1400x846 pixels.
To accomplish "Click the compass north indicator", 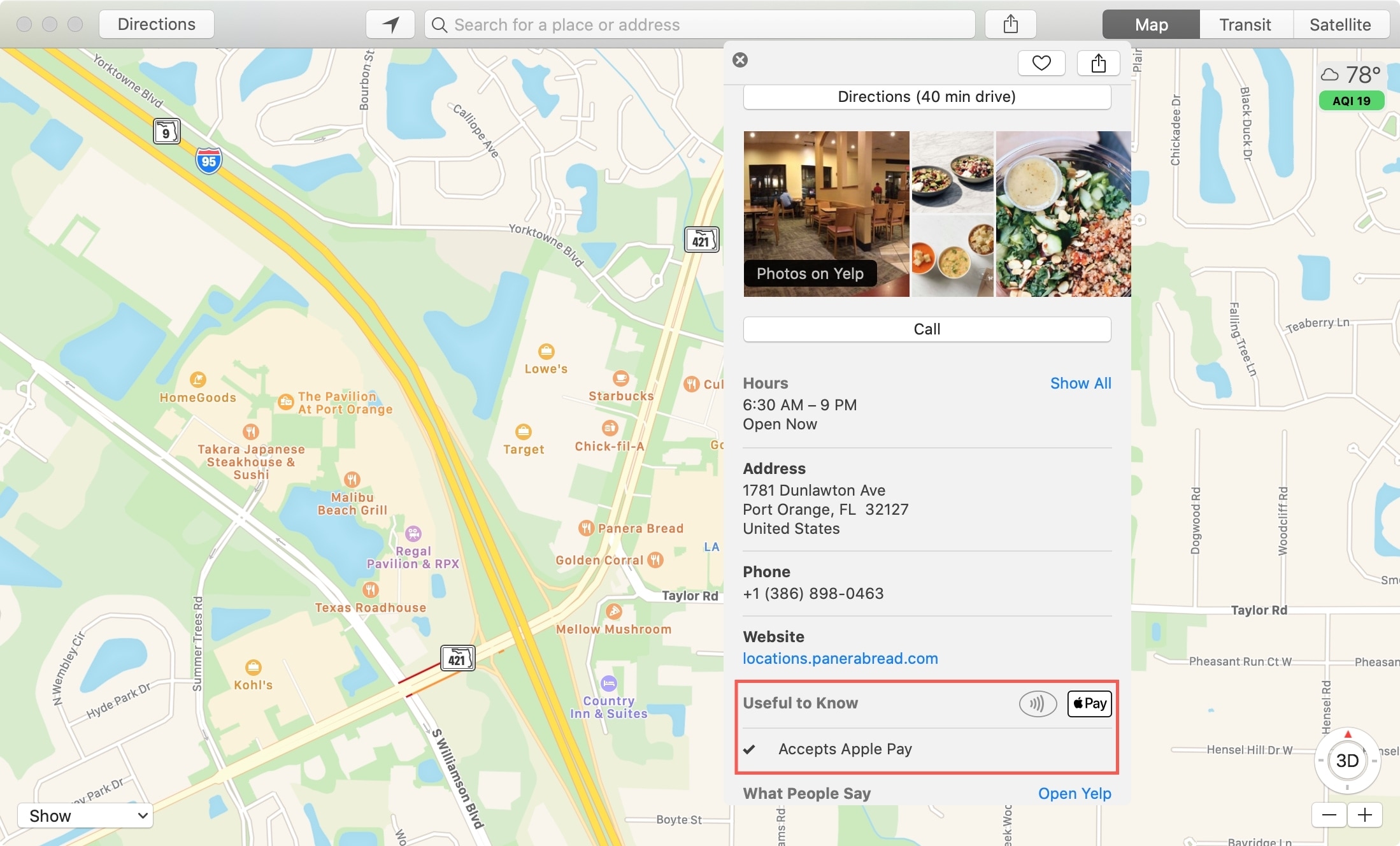I will point(1348,735).
